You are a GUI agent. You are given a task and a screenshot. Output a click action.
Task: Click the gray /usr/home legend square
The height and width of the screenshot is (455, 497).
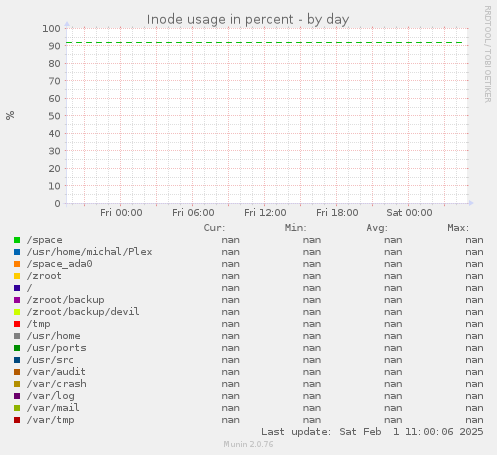pos(17,336)
